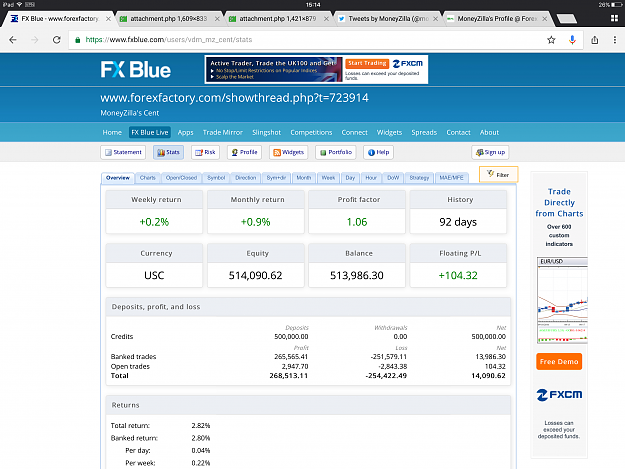
Task: Open Widgets in top navigation bar
Action: [389, 132]
